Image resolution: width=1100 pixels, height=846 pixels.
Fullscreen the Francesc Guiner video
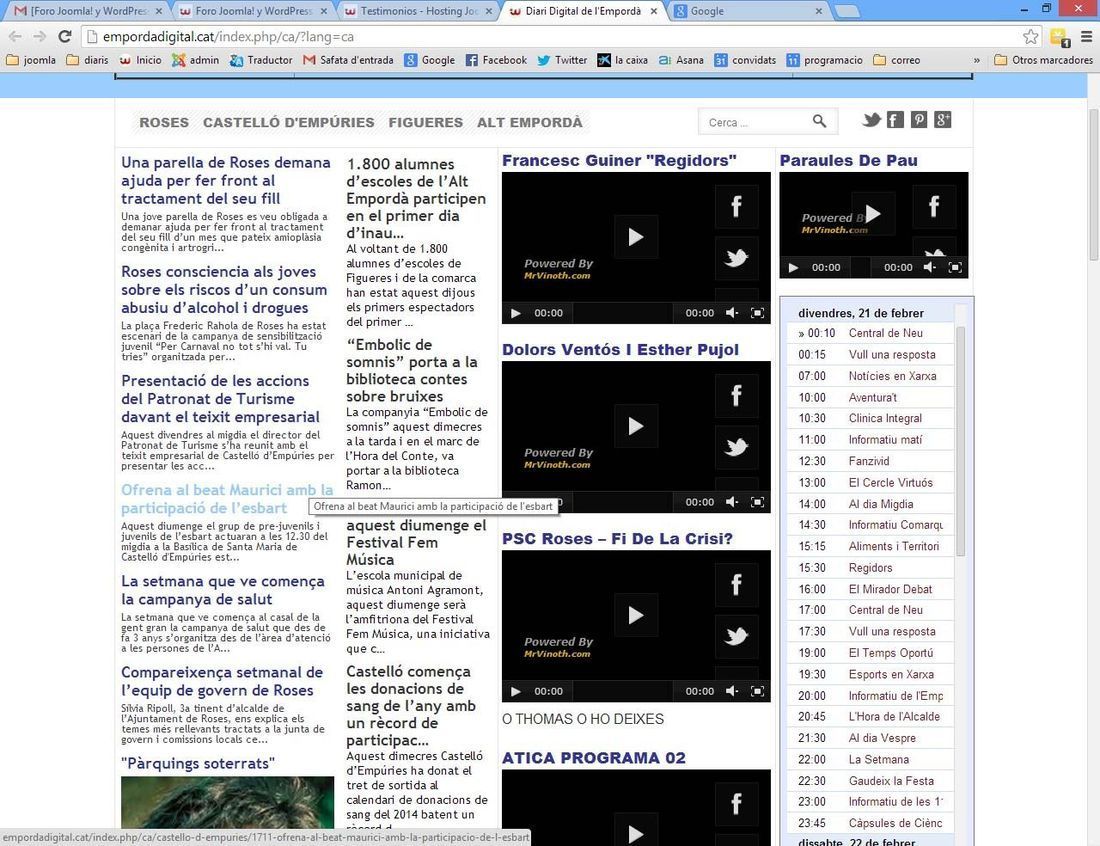pyautogui.click(x=758, y=313)
